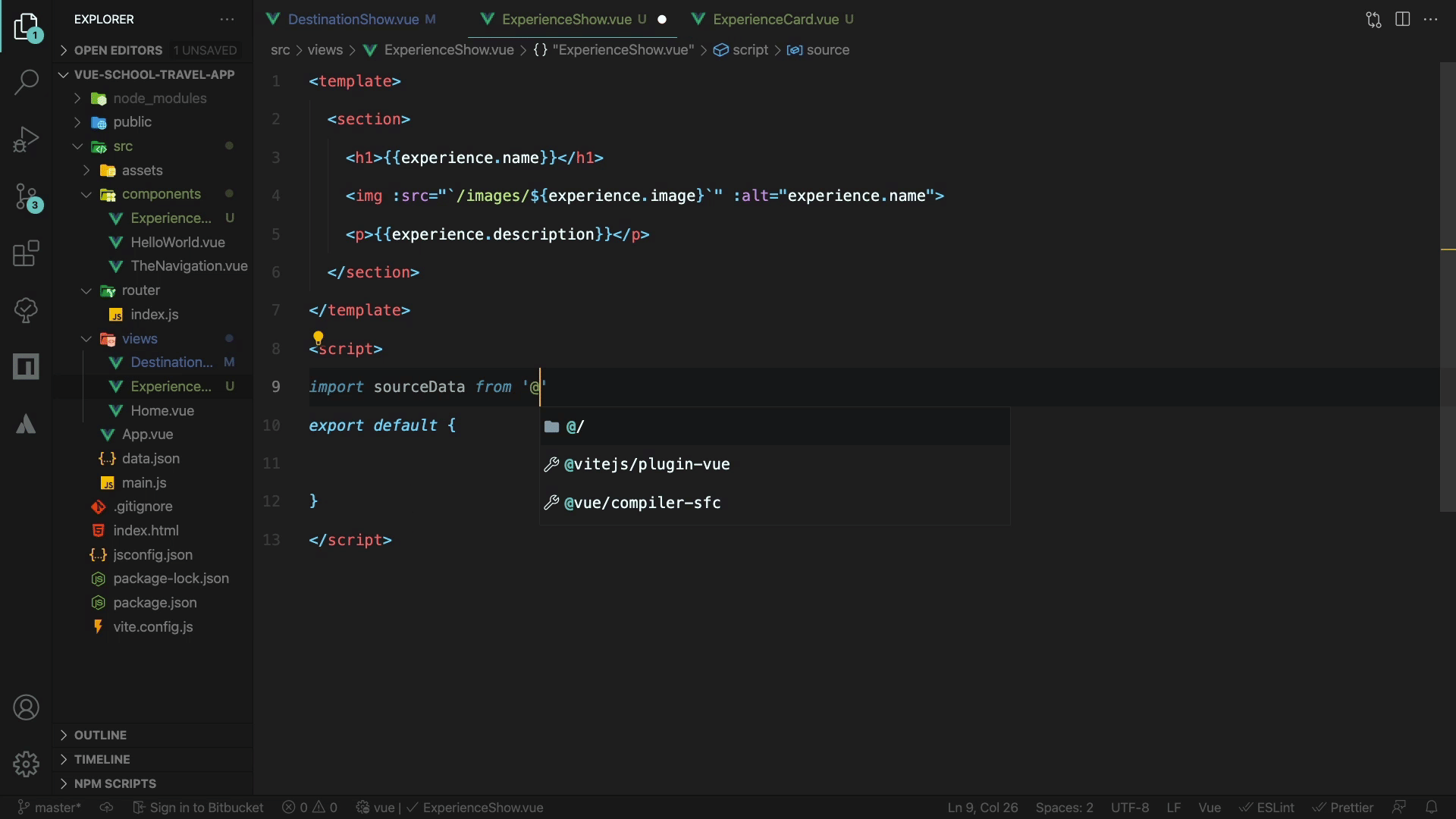Switch to DestinationShow.vue tab
The width and height of the screenshot is (1456, 819).
click(x=353, y=20)
